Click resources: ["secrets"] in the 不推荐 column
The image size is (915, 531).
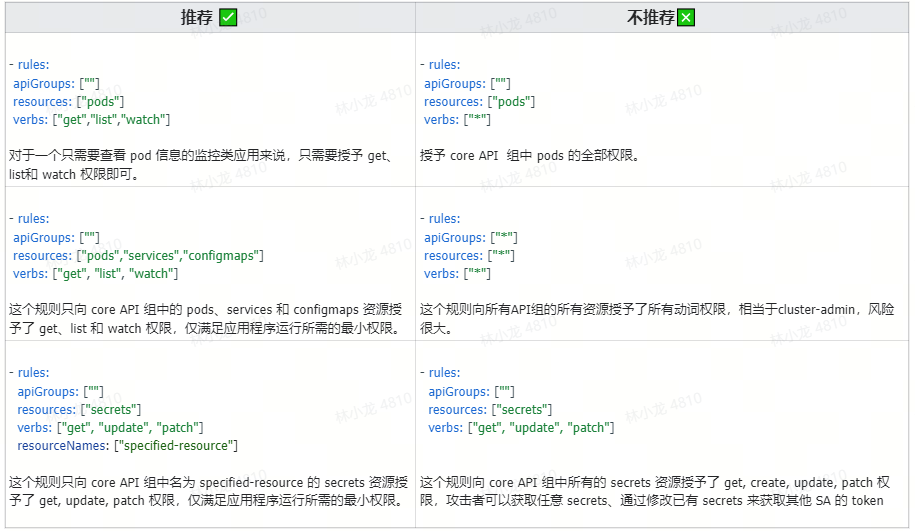(x=490, y=410)
